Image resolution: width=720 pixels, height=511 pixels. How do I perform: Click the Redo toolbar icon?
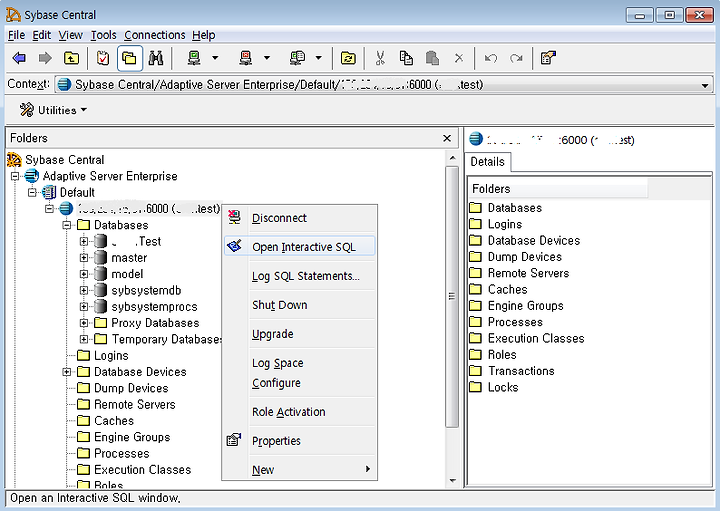(517, 58)
